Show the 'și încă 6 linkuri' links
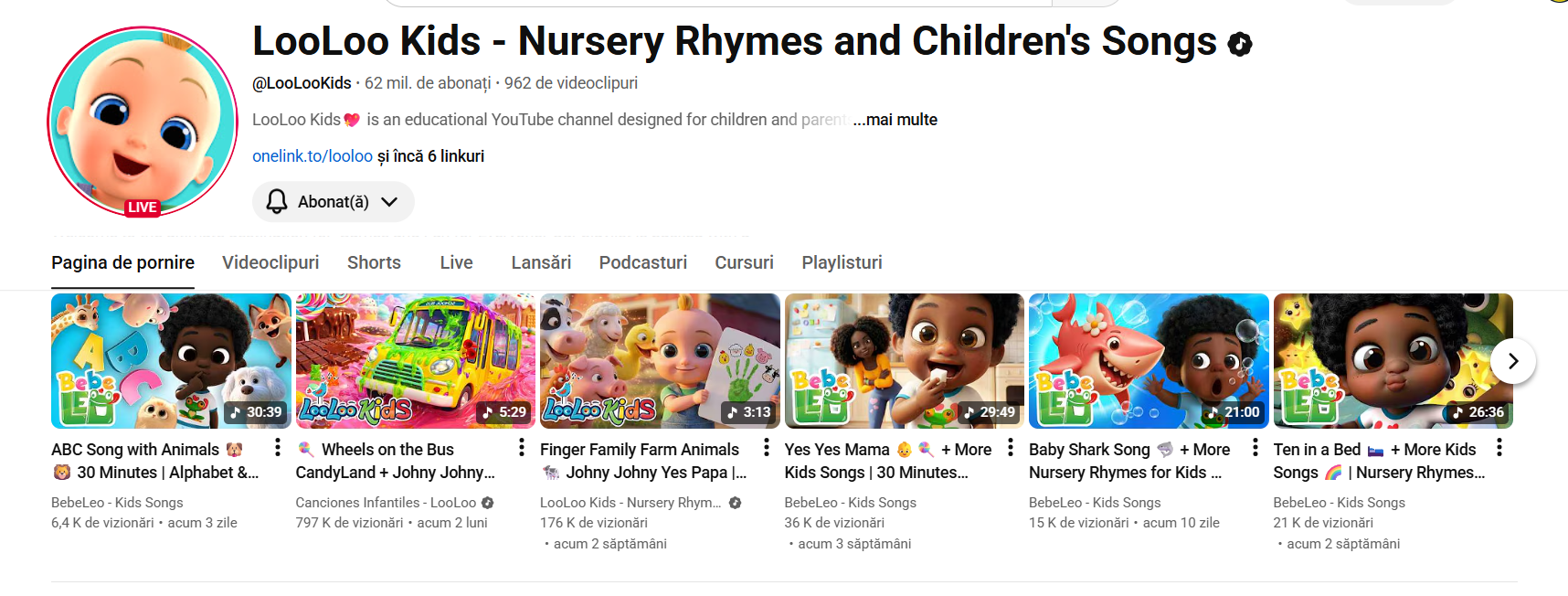Image resolution: width=1568 pixels, height=596 pixels. coord(430,156)
